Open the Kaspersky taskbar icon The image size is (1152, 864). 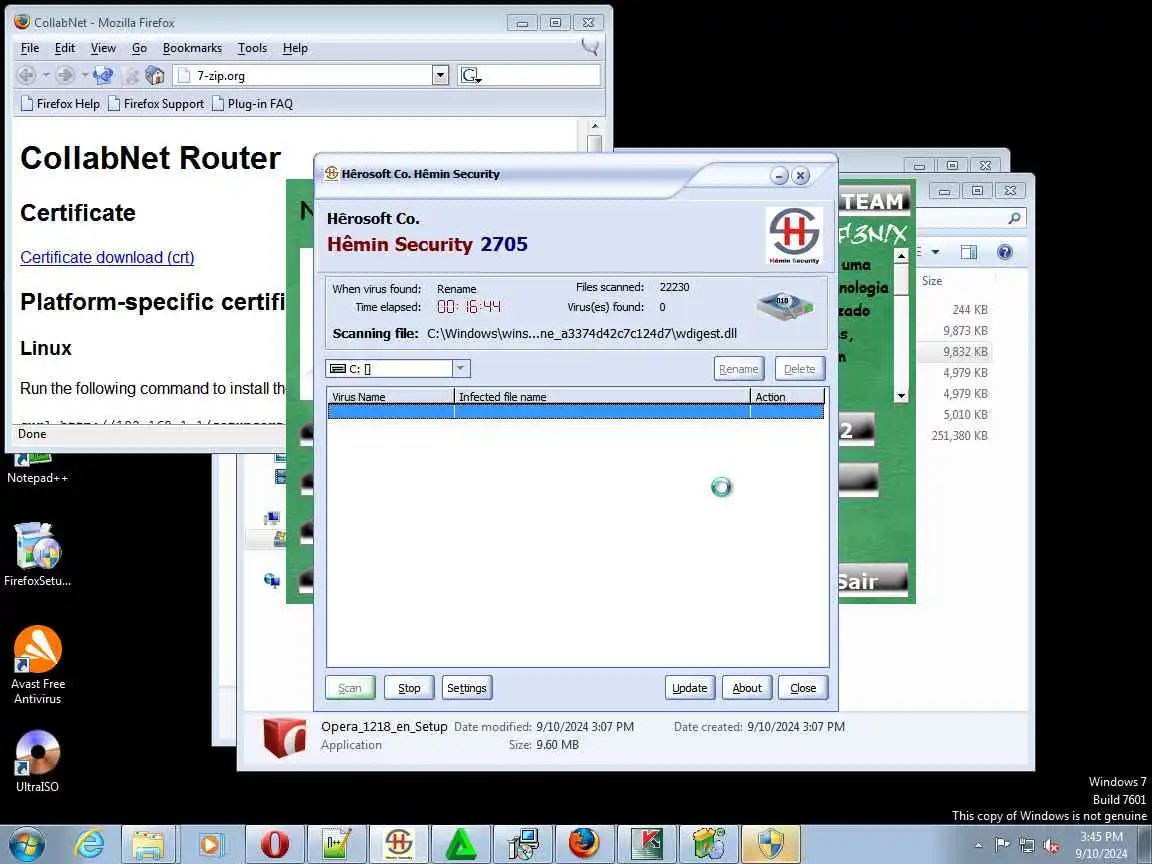[x=647, y=844]
